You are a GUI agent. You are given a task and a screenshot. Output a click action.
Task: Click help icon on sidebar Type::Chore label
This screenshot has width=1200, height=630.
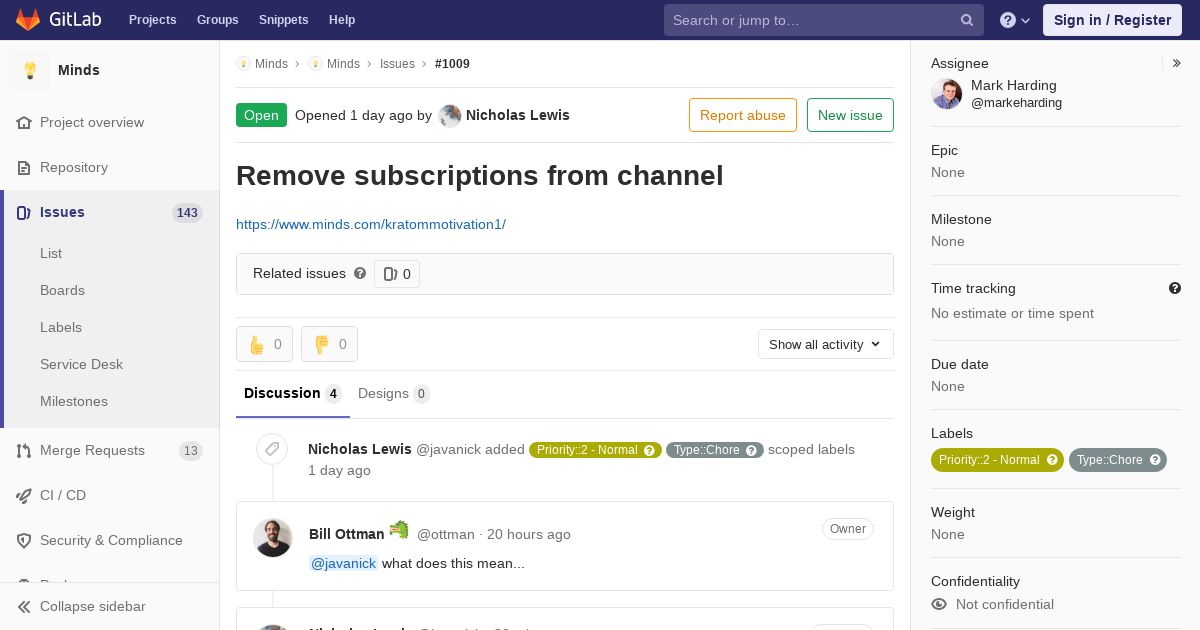(x=1155, y=460)
